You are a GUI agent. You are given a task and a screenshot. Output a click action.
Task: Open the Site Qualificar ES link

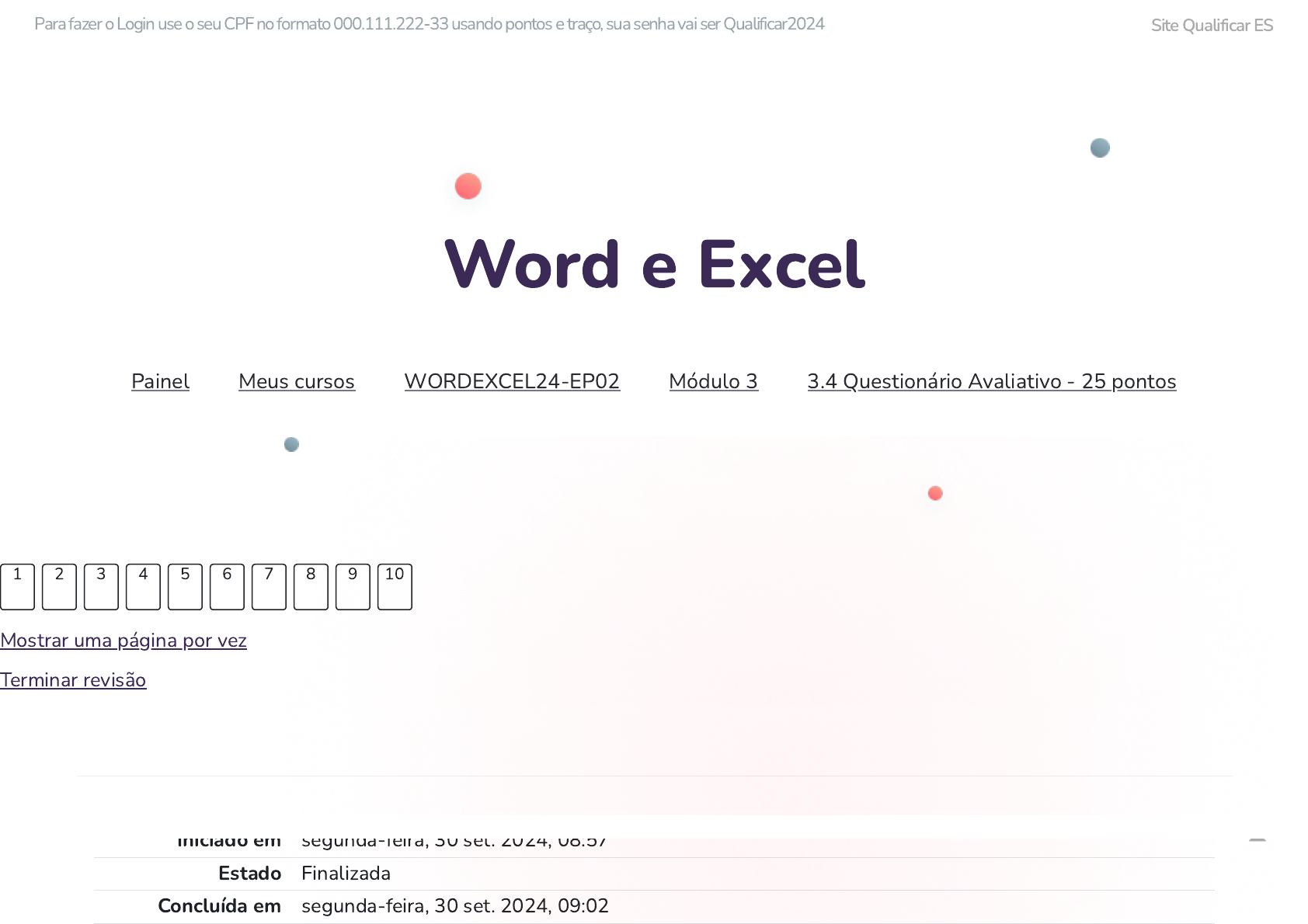pos(1212,26)
